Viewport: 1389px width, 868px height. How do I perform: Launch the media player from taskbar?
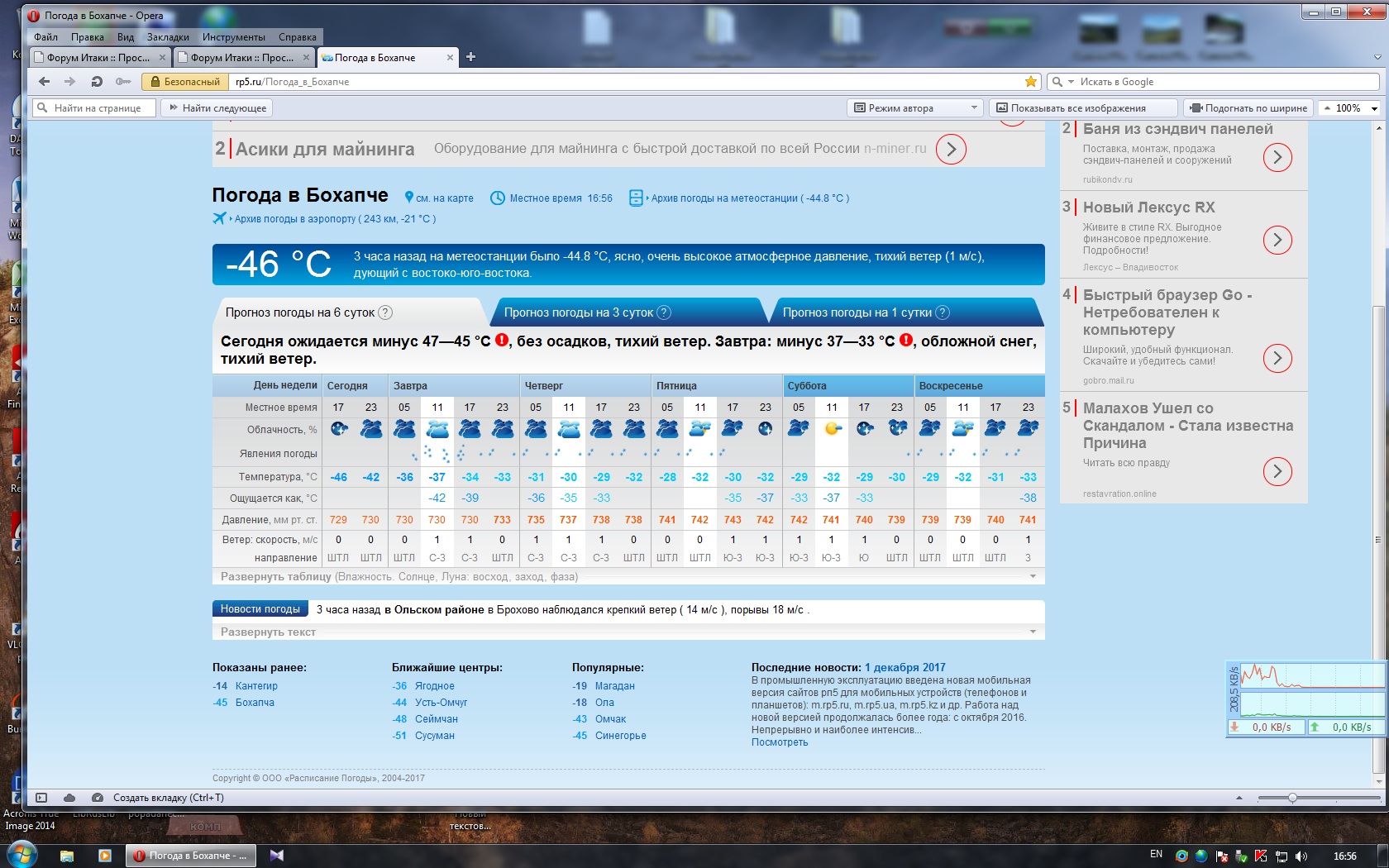click(x=105, y=856)
